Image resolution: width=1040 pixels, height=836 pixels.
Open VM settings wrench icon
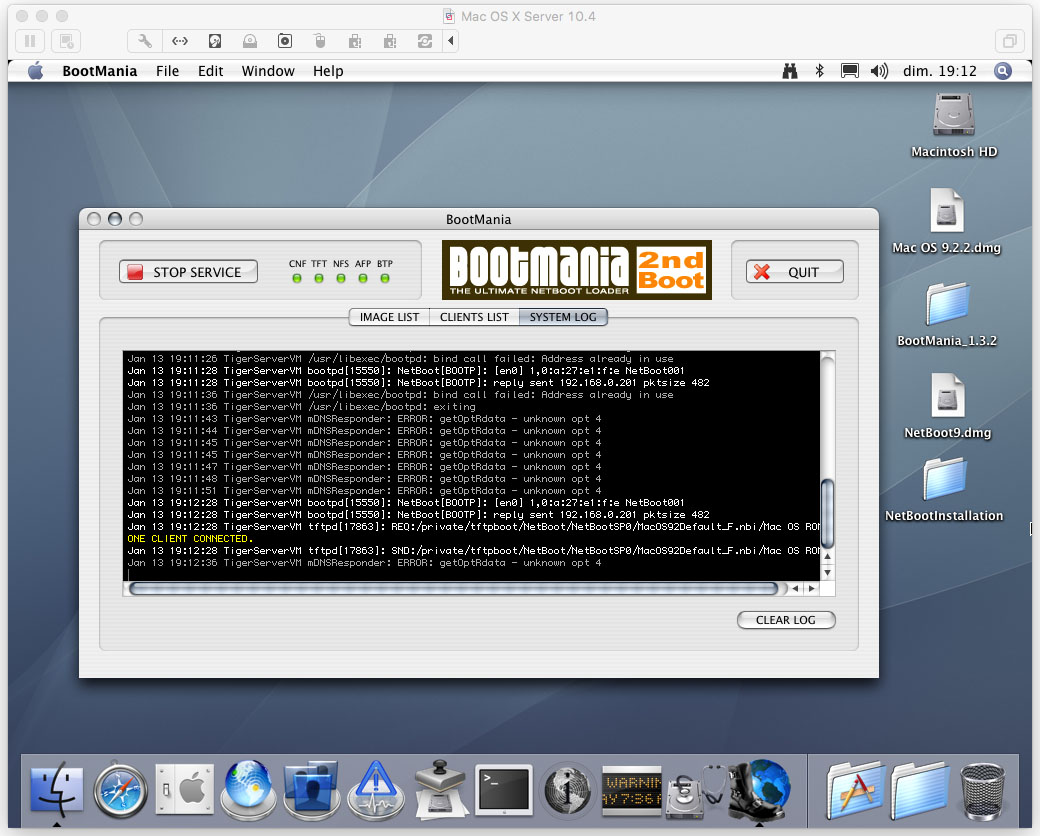tap(145, 41)
